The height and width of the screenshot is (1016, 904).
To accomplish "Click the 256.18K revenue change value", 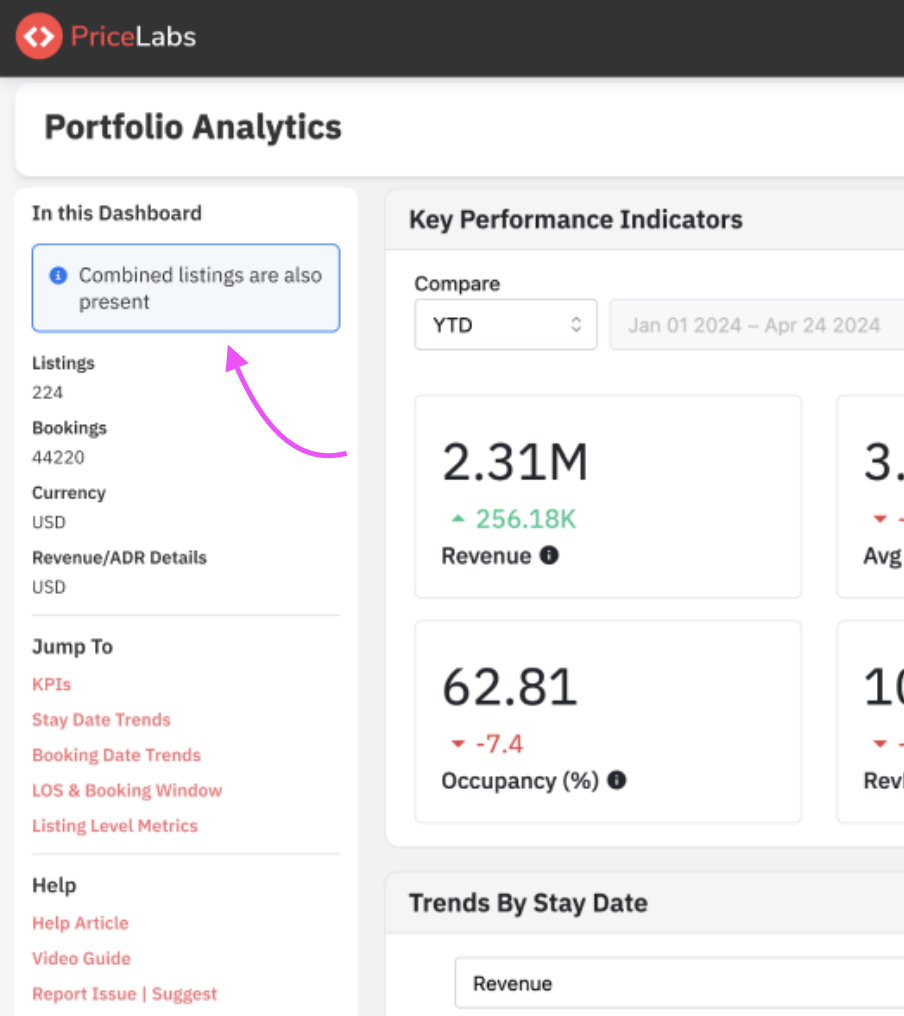I will 526,519.
